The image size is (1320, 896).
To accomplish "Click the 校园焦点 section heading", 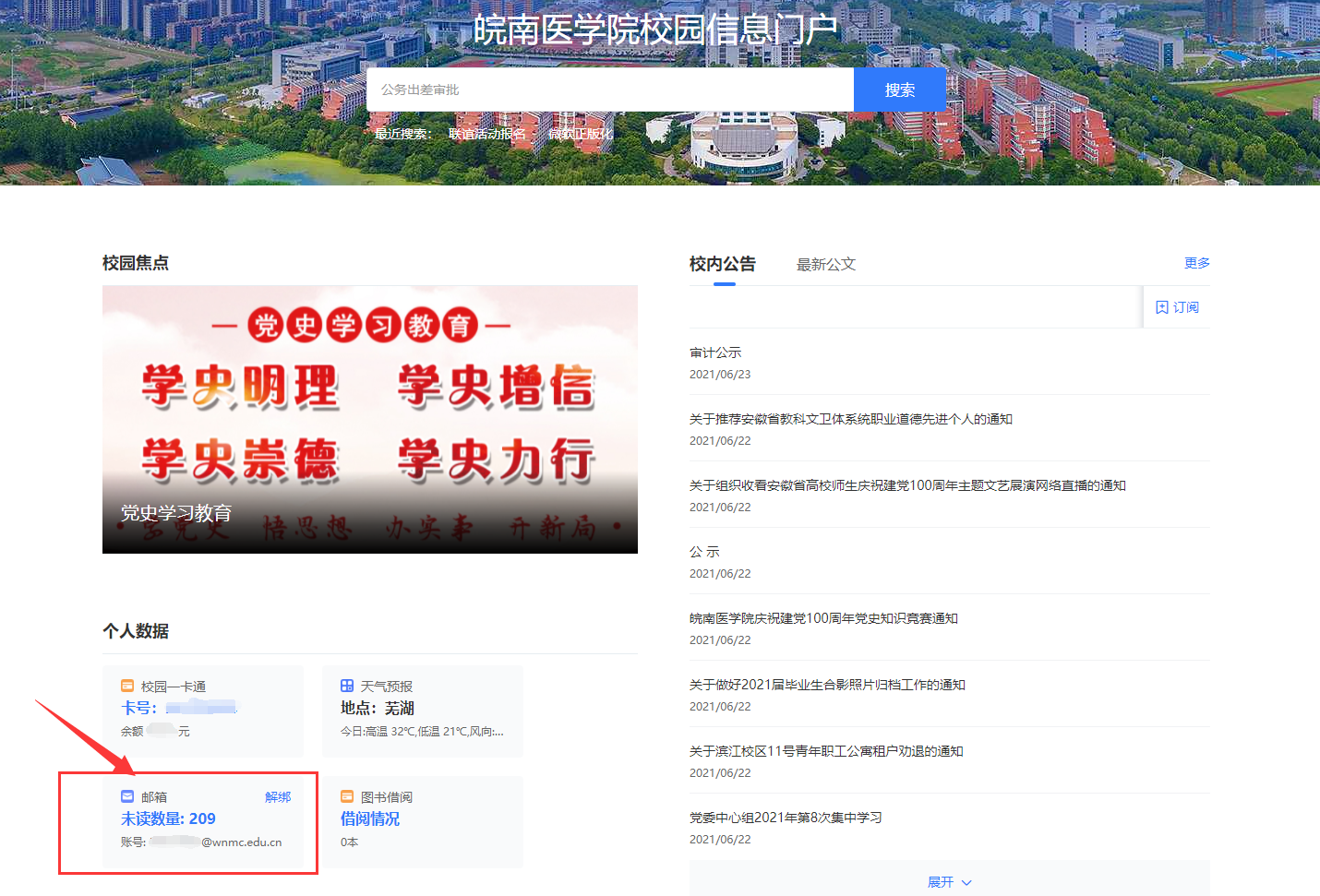I will pos(136,263).
